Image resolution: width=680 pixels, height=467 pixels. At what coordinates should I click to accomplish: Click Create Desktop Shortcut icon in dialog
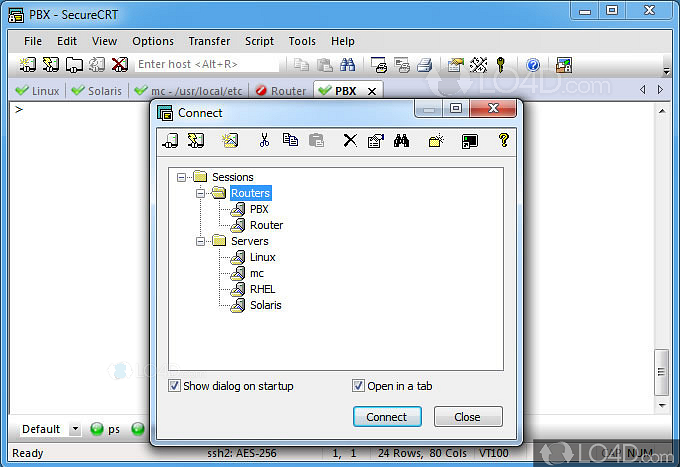coord(470,140)
